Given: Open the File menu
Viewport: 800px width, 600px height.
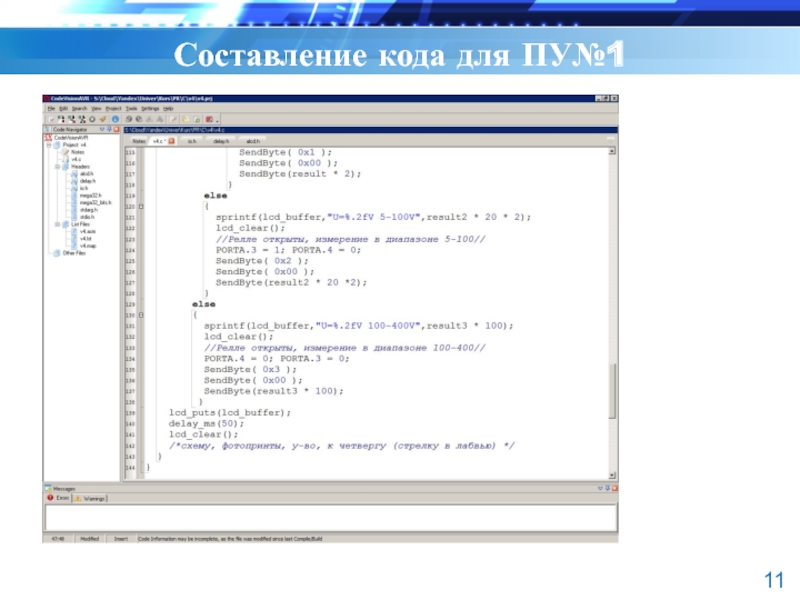Looking at the screenshot, I should tap(51, 109).
